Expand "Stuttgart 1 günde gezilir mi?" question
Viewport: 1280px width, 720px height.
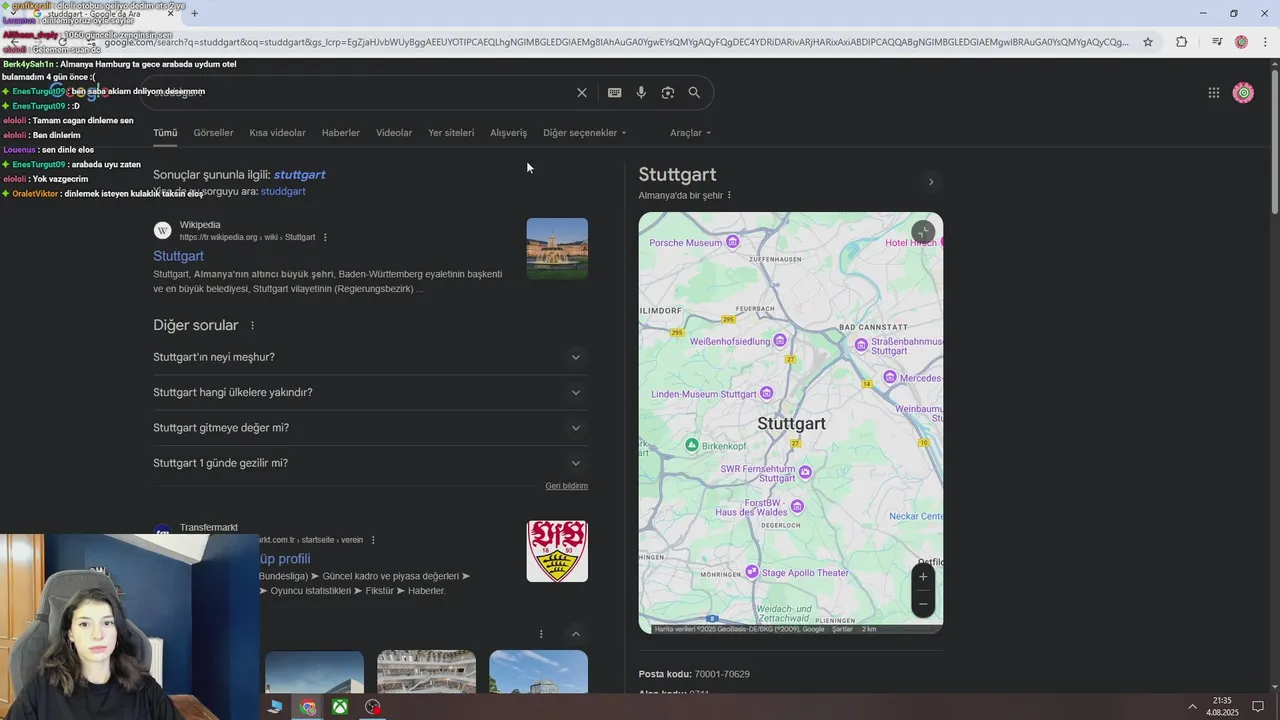[x=370, y=463]
